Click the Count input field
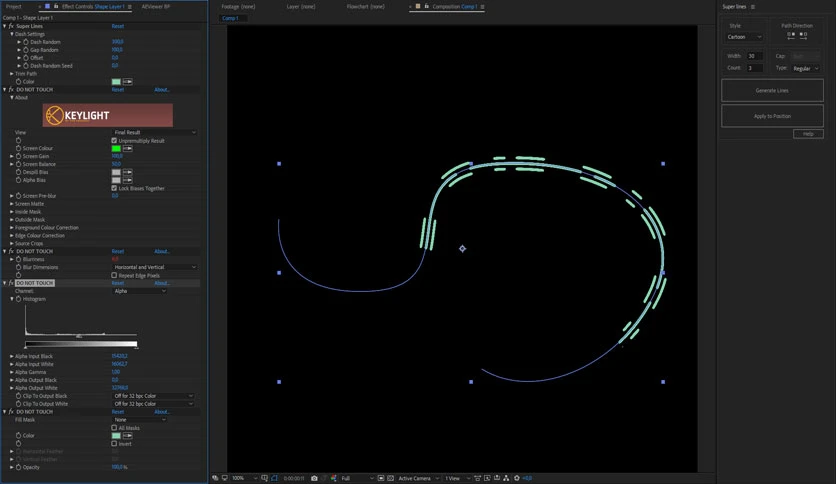This screenshot has width=836, height=484. [x=754, y=68]
